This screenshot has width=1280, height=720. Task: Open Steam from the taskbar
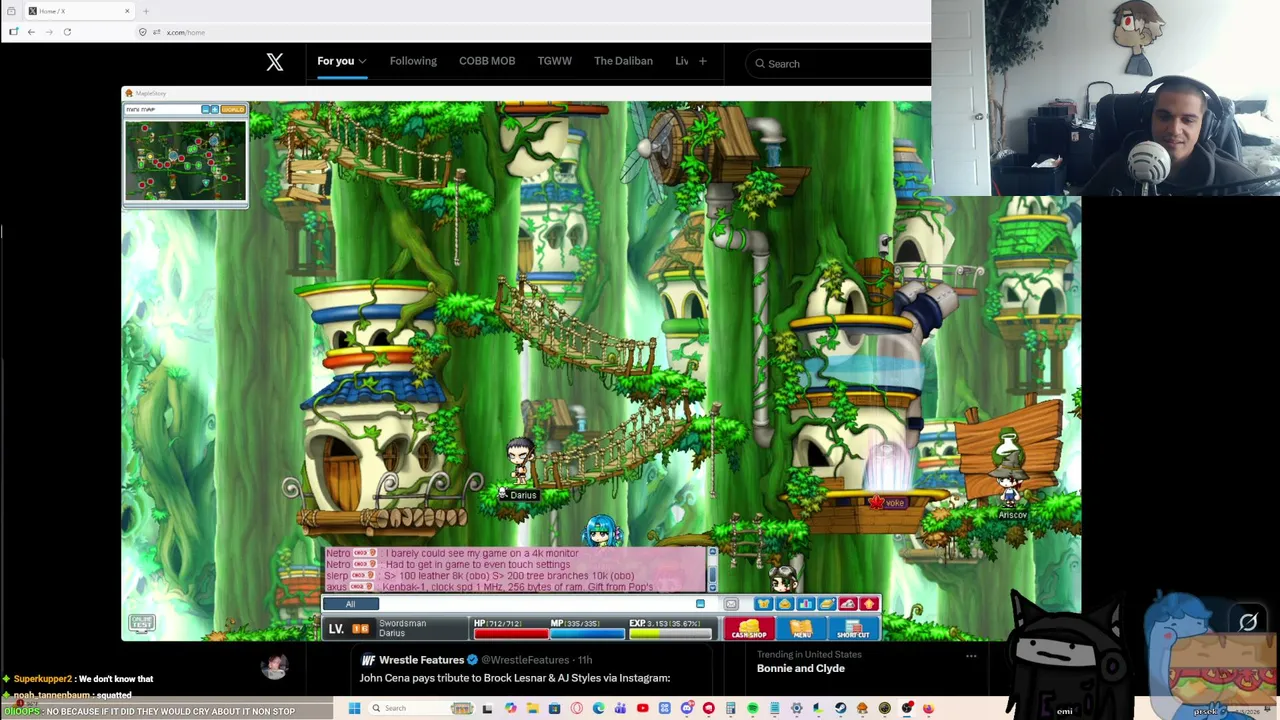(x=841, y=708)
